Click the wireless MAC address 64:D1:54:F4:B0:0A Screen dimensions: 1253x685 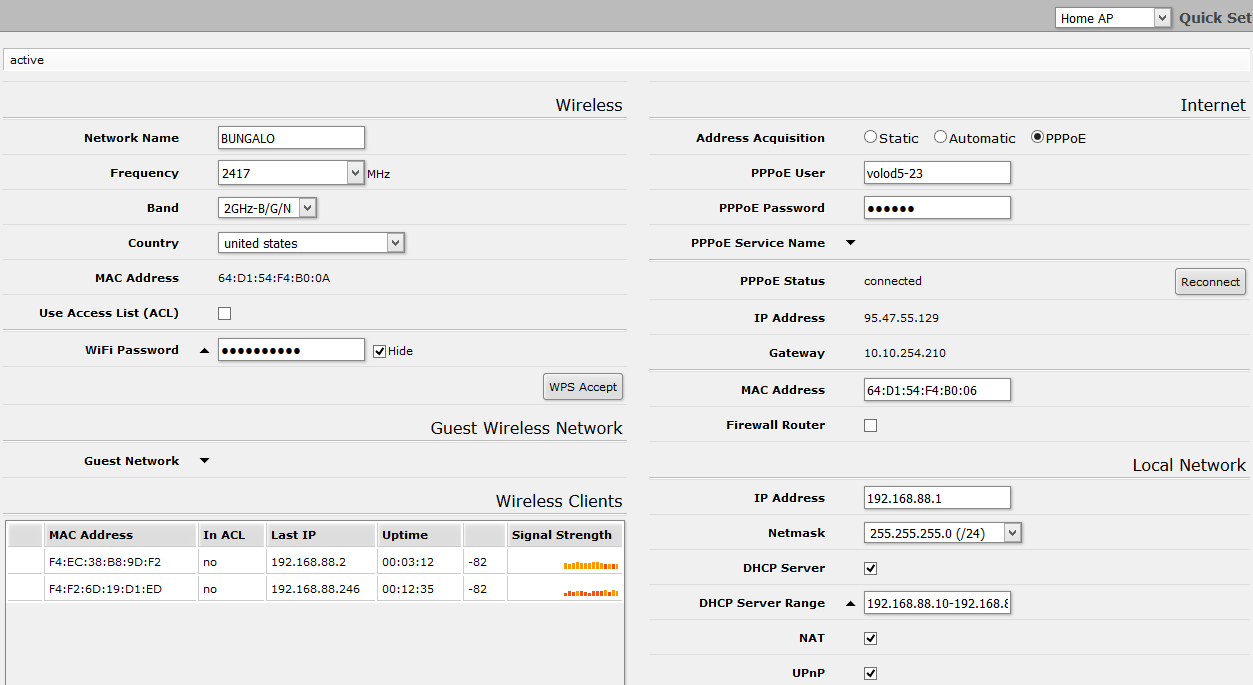click(x=274, y=278)
